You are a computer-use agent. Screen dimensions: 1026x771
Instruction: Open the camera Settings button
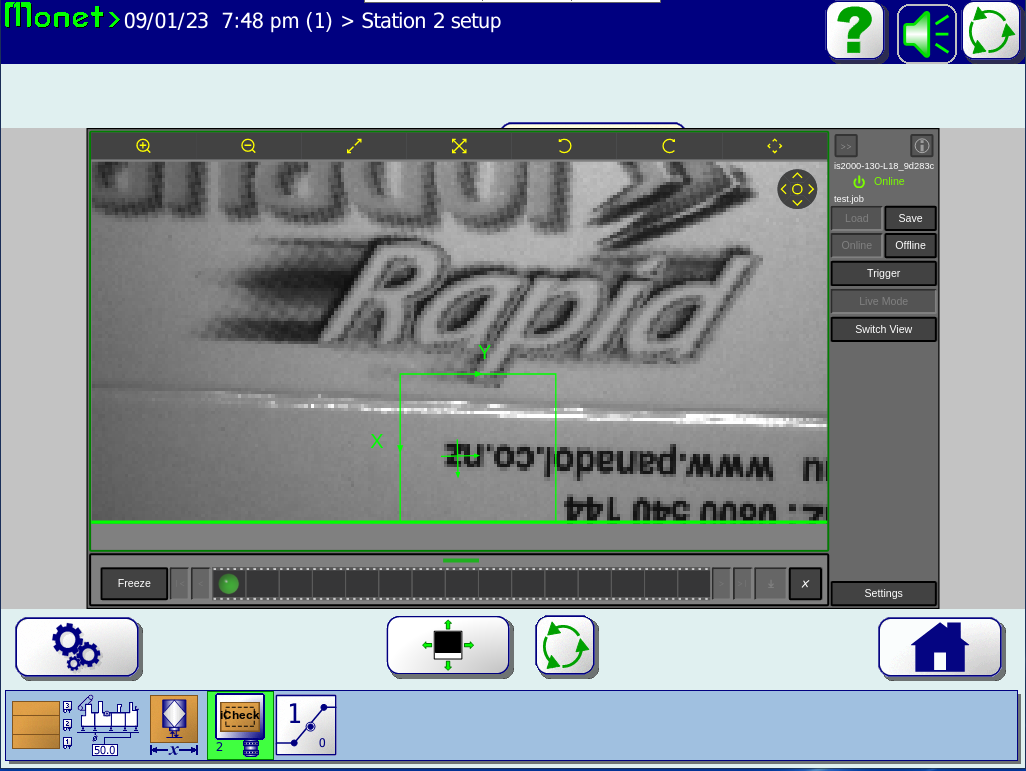click(x=883, y=594)
